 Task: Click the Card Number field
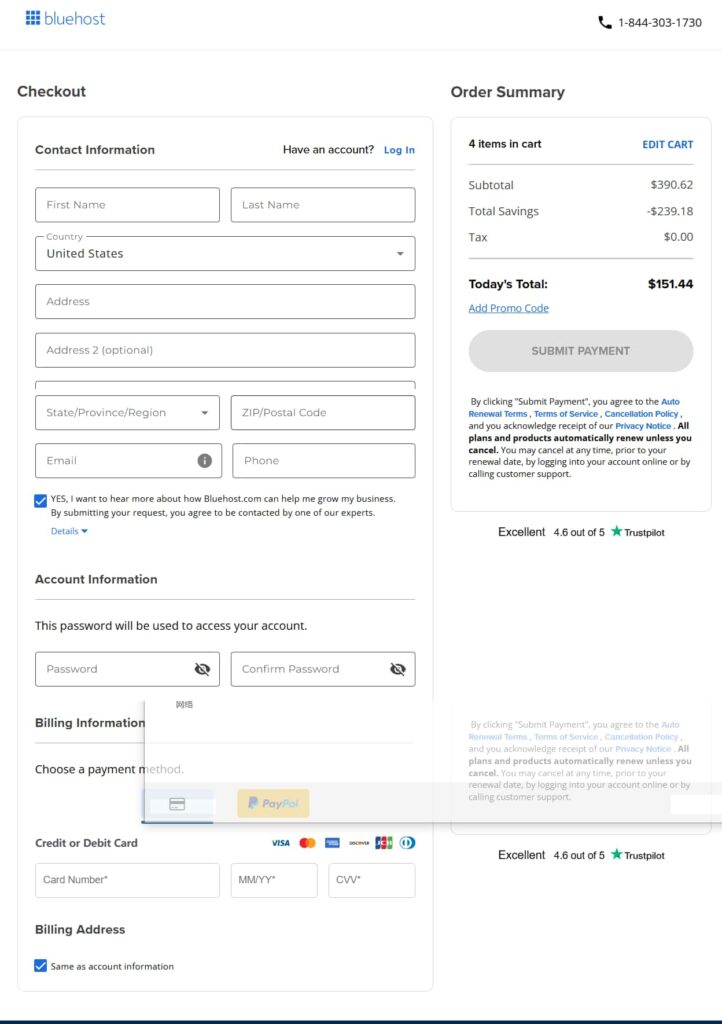coord(127,880)
